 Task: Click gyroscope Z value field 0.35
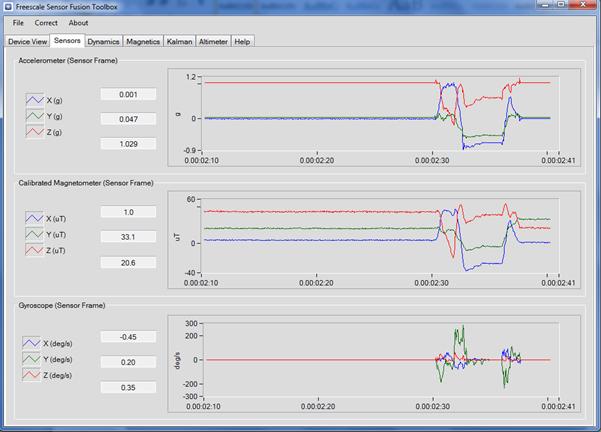pos(128,388)
